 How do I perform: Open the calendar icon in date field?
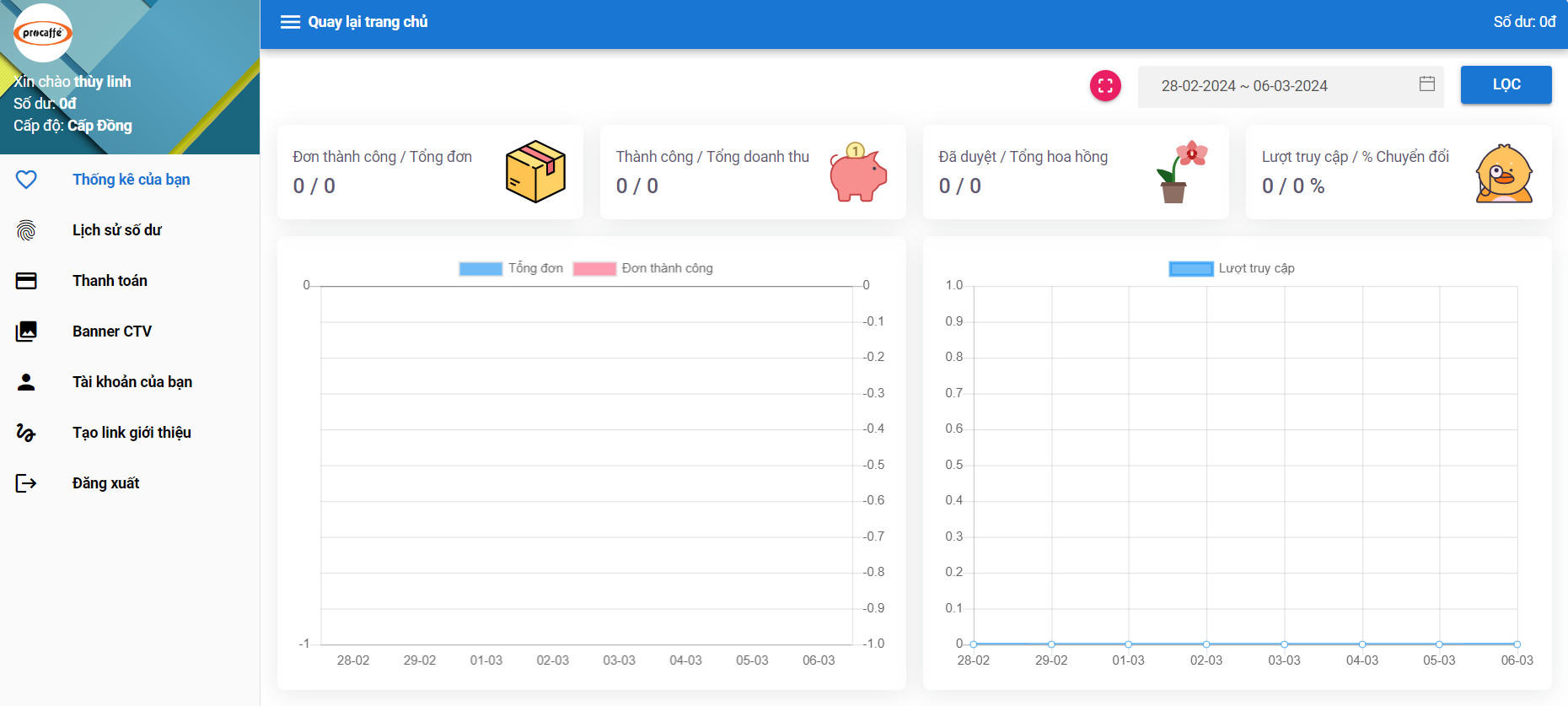click(x=1426, y=84)
